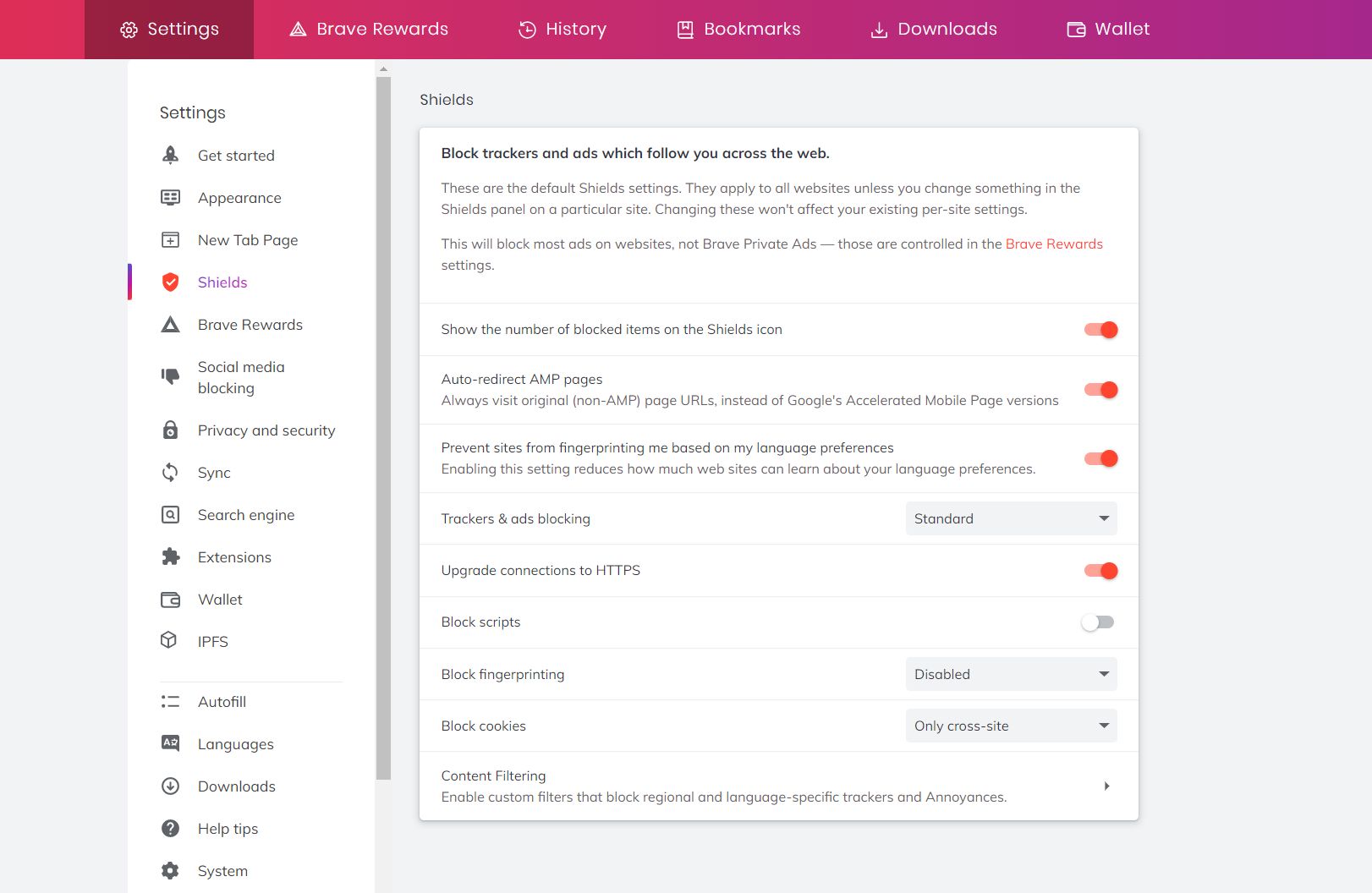This screenshot has width=1372, height=893.
Task: Click the red Shields icon in sidebar
Action: 170,282
